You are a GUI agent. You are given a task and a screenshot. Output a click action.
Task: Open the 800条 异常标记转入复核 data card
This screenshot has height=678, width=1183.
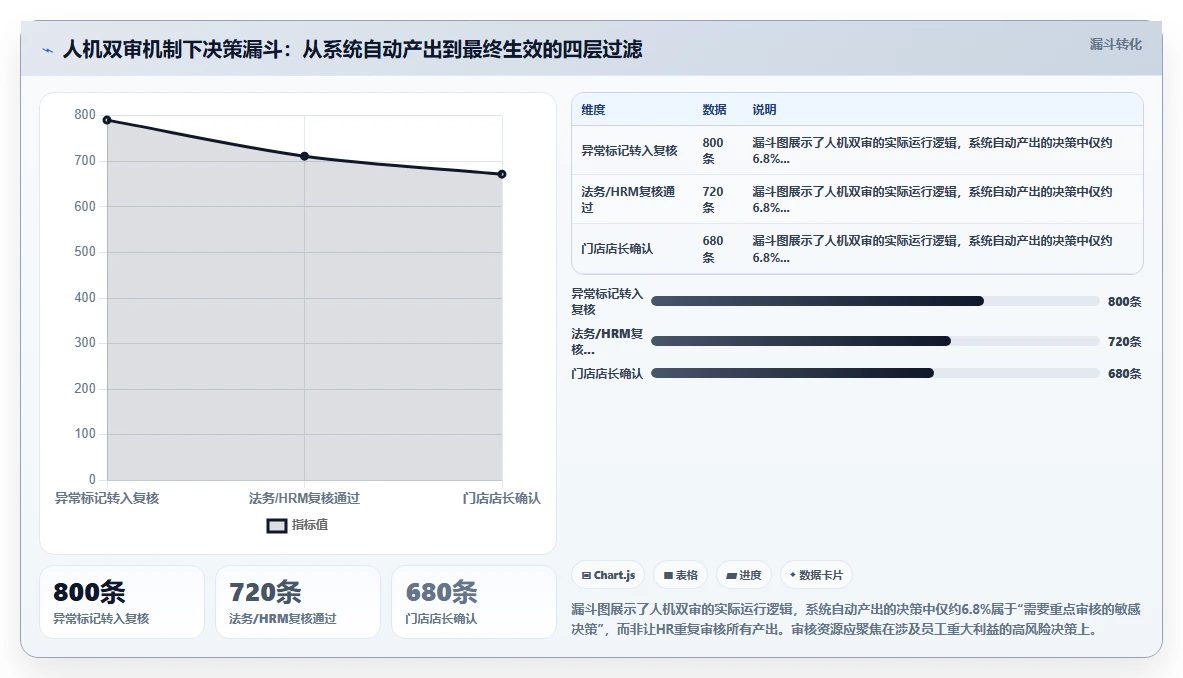[121, 602]
